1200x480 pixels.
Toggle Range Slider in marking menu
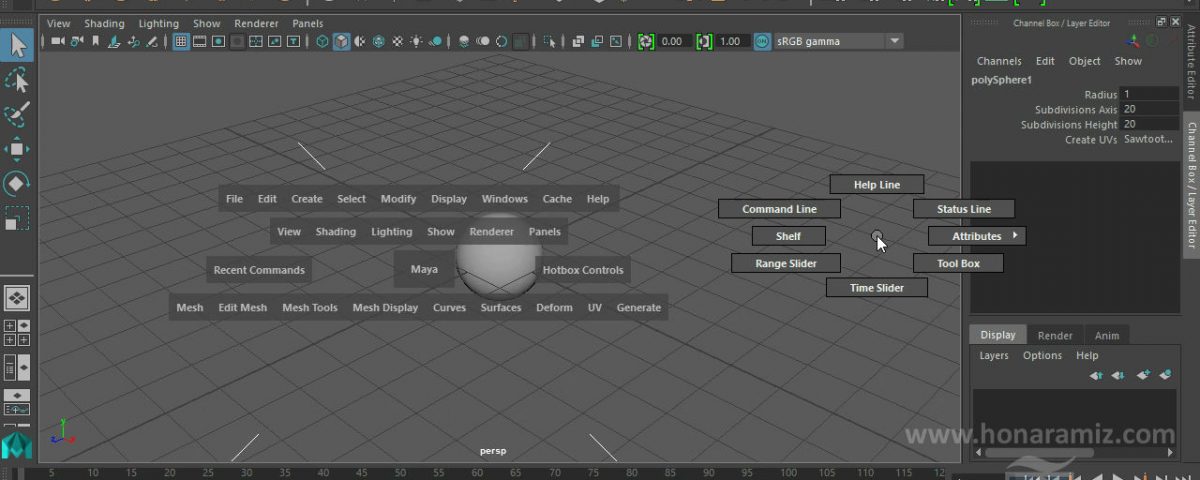click(x=786, y=263)
